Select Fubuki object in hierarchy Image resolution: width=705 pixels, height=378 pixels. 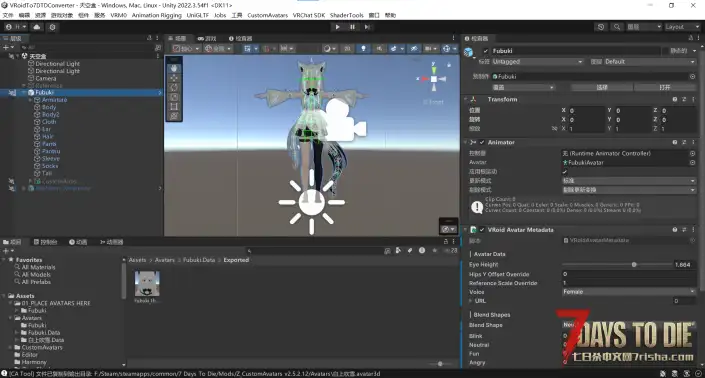click(45, 93)
